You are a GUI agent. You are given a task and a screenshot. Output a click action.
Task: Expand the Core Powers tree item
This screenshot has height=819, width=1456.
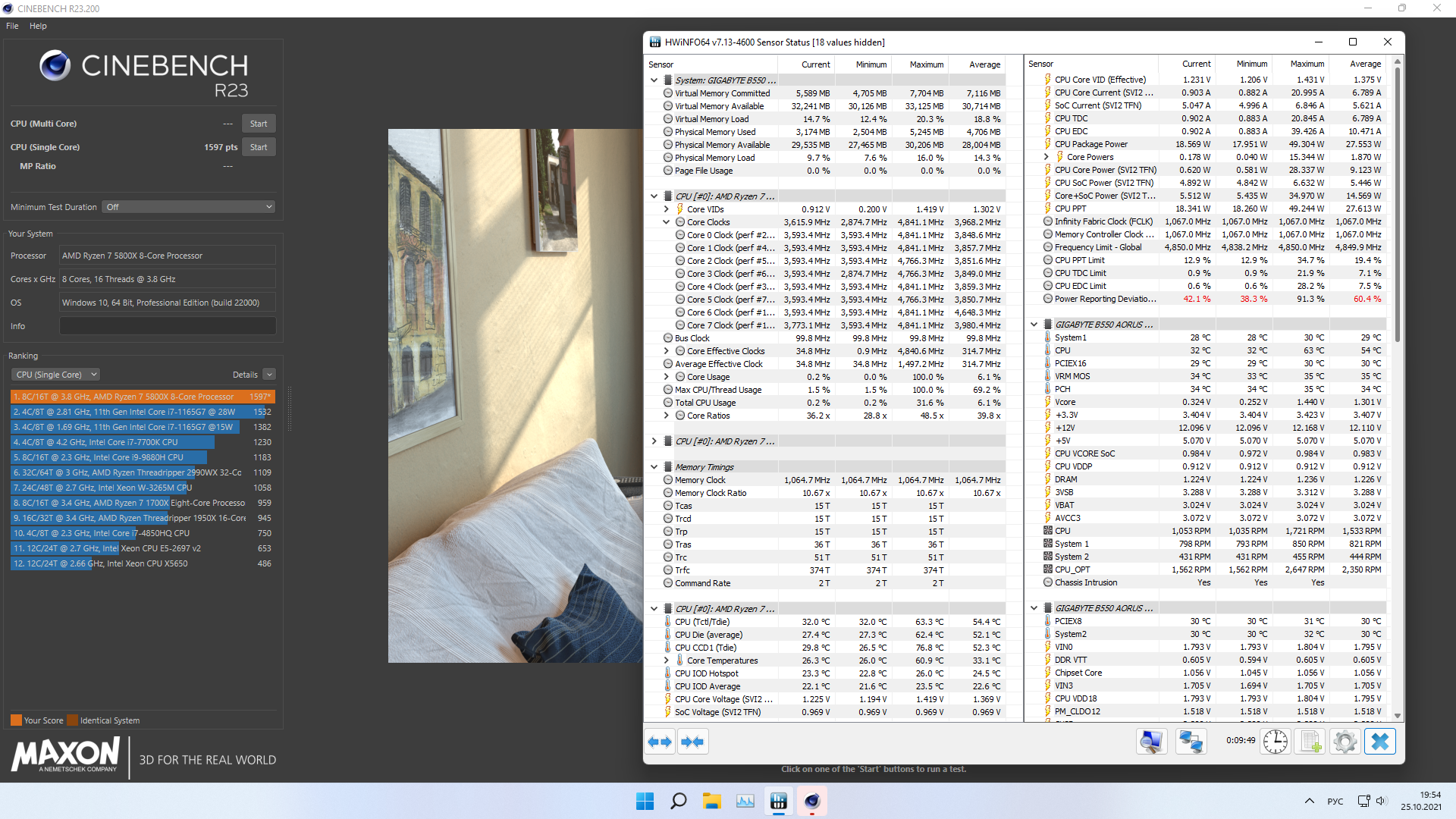[1046, 157]
